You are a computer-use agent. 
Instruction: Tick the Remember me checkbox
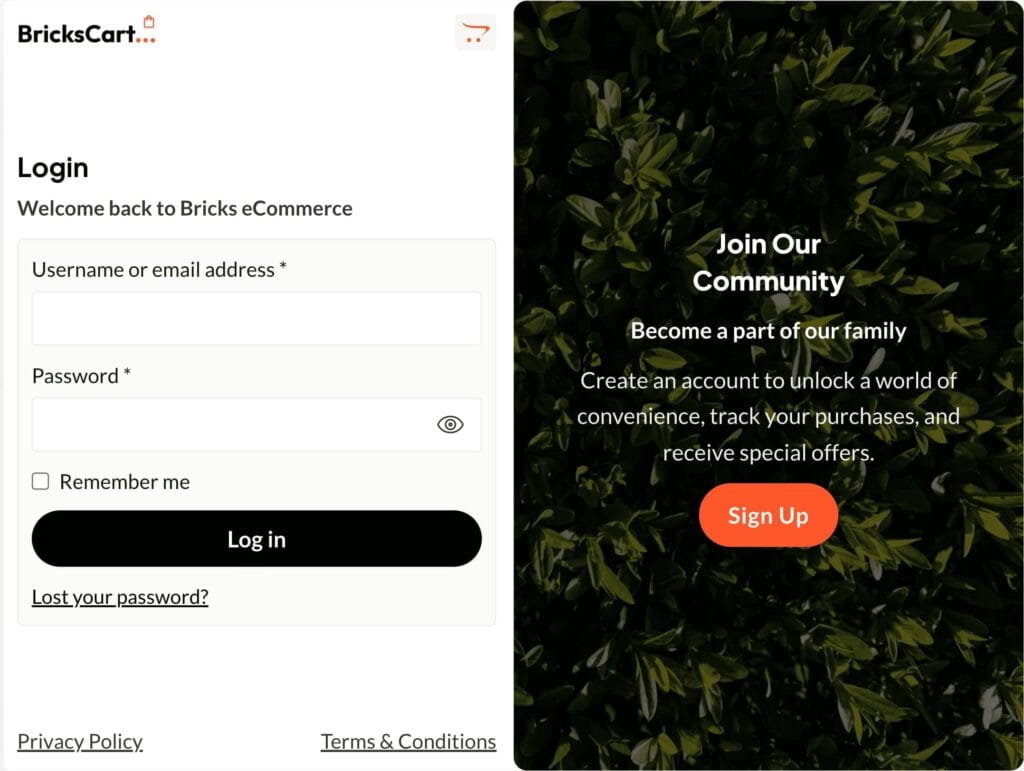tap(40, 481)
